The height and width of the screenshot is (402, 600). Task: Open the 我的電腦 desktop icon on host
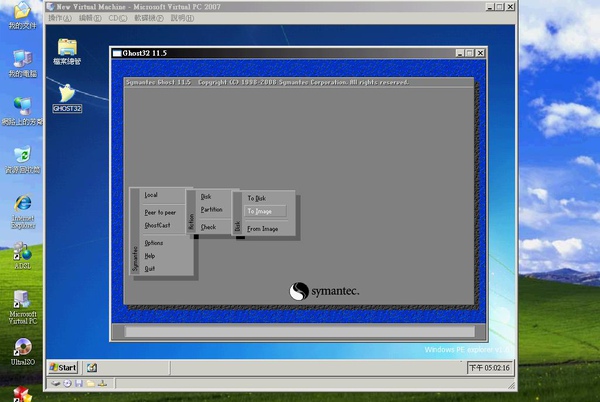[23, 63]
